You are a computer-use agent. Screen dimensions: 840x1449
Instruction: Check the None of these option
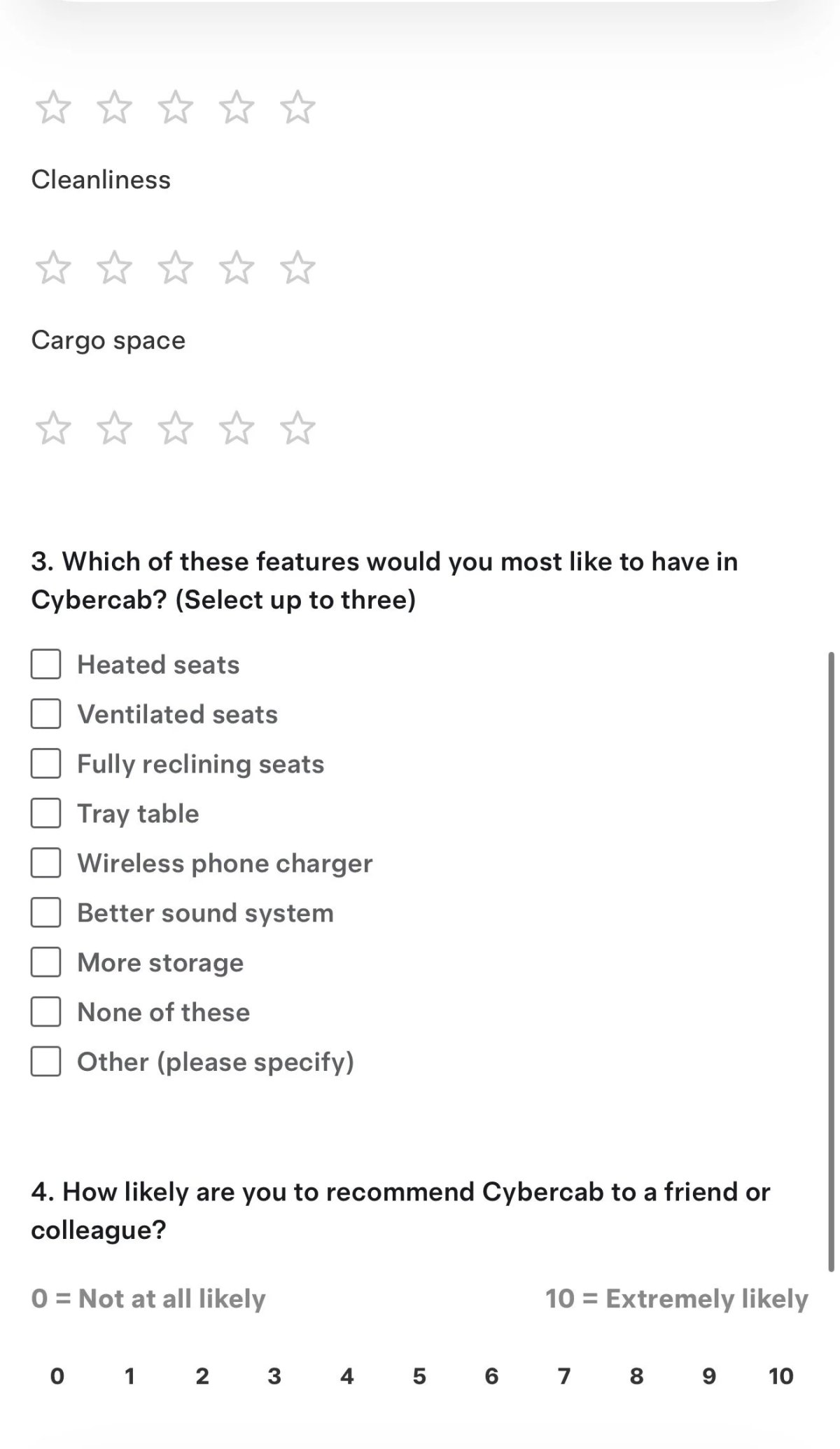point(45,1012)
